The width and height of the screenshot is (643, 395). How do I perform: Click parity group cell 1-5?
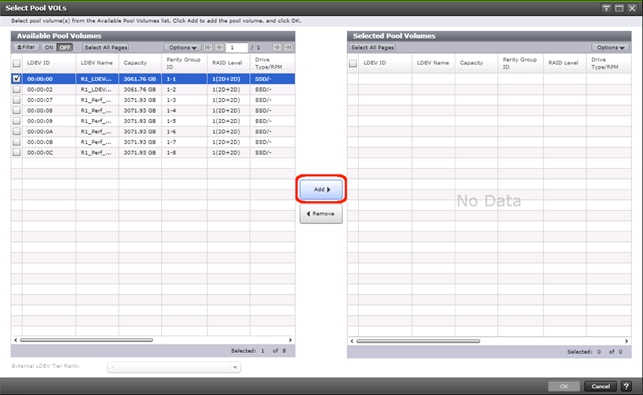184,121
